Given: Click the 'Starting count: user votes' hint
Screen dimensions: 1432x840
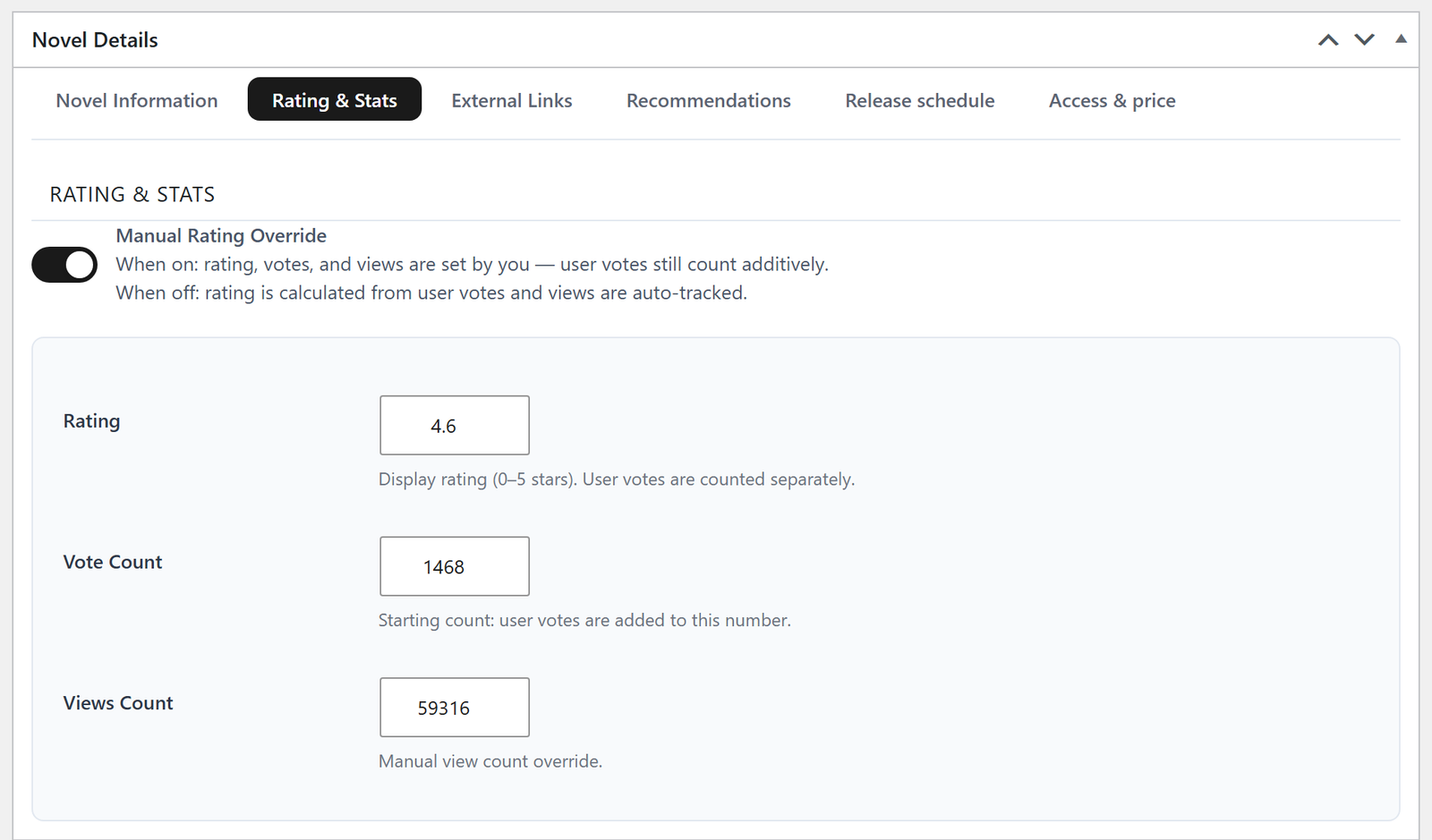Looking at the screenshot, I should click(x=584, y=620).
